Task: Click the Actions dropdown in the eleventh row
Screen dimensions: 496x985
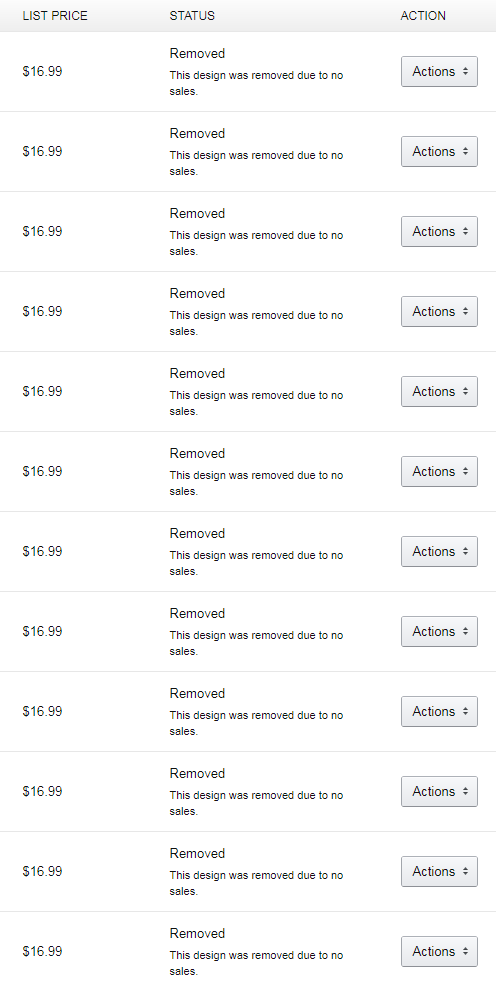Action: pos(439,871)
